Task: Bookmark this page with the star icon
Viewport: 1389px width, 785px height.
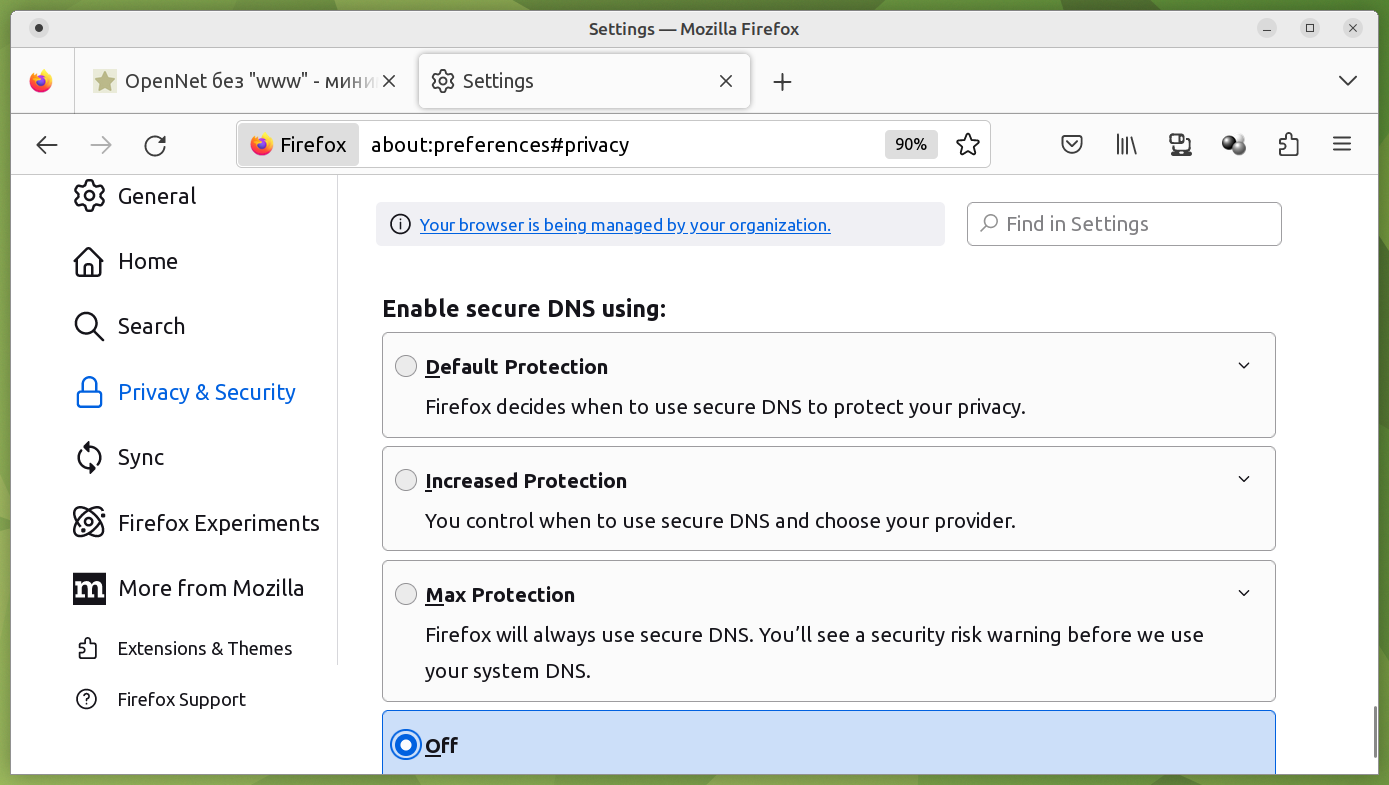Action: pyautogui.click(x=967, y=145)
